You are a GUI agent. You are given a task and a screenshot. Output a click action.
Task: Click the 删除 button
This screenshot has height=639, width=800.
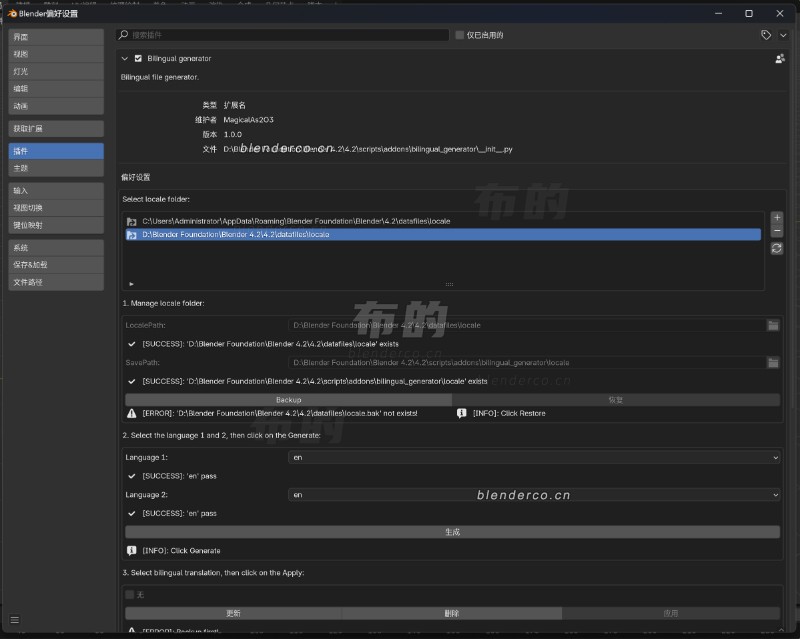click(x=452, y=613)
